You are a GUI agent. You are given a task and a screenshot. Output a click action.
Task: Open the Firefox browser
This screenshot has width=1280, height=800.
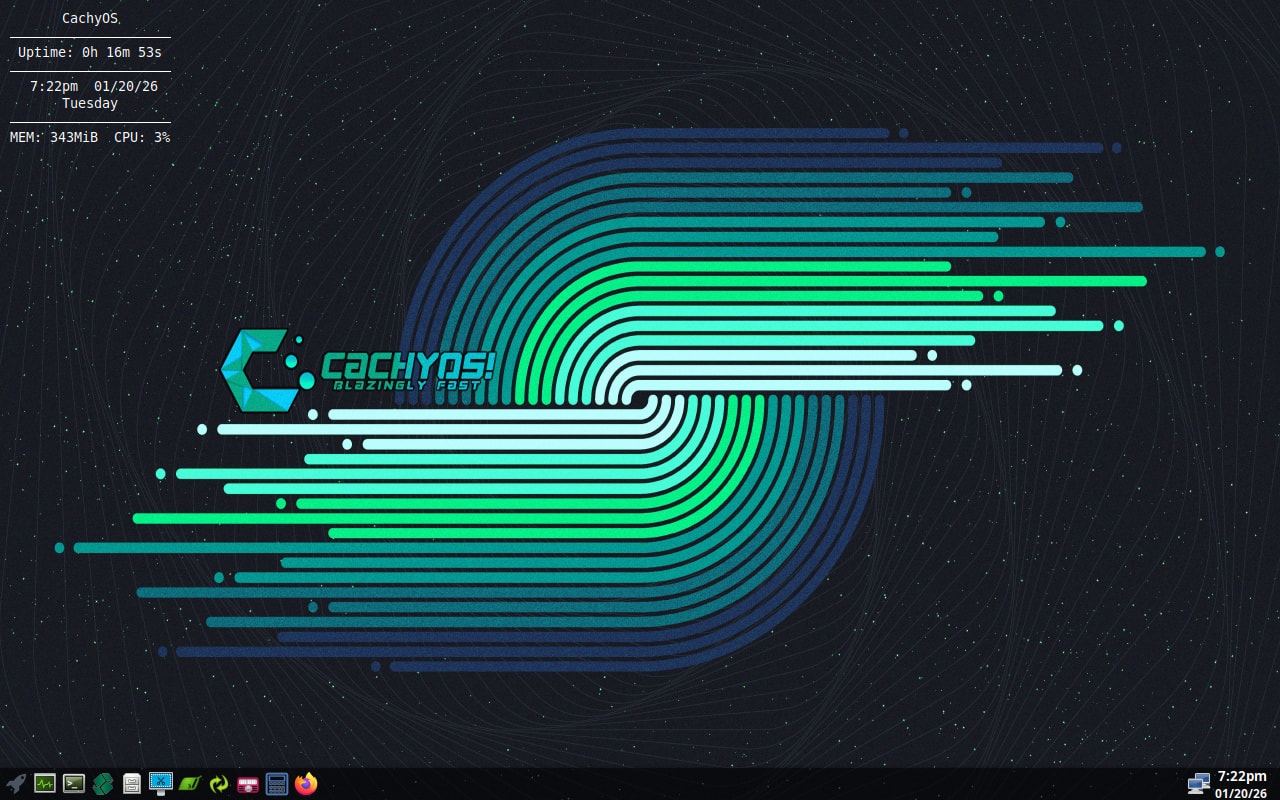click(306, 784)
